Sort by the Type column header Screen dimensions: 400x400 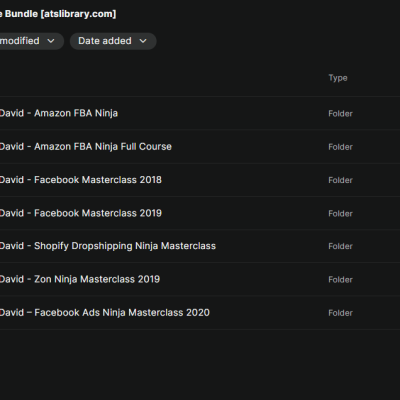(x=338, y=78)
